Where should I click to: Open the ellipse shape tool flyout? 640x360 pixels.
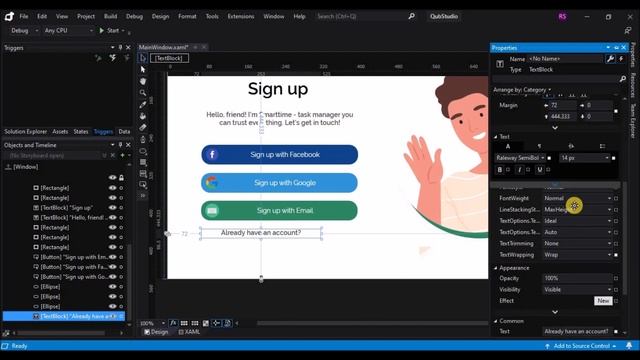click(x=142, y=151)
